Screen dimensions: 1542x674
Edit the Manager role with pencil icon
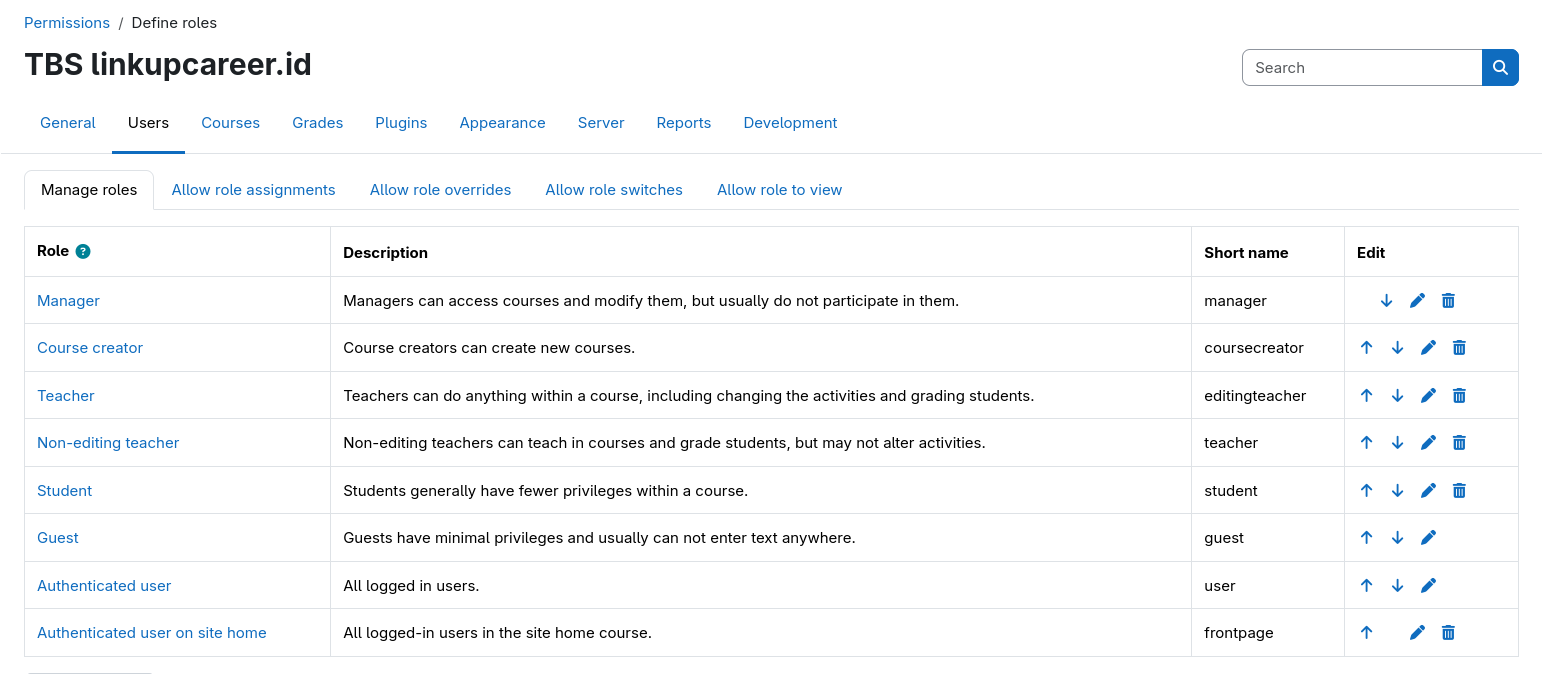pos(1417,301)
